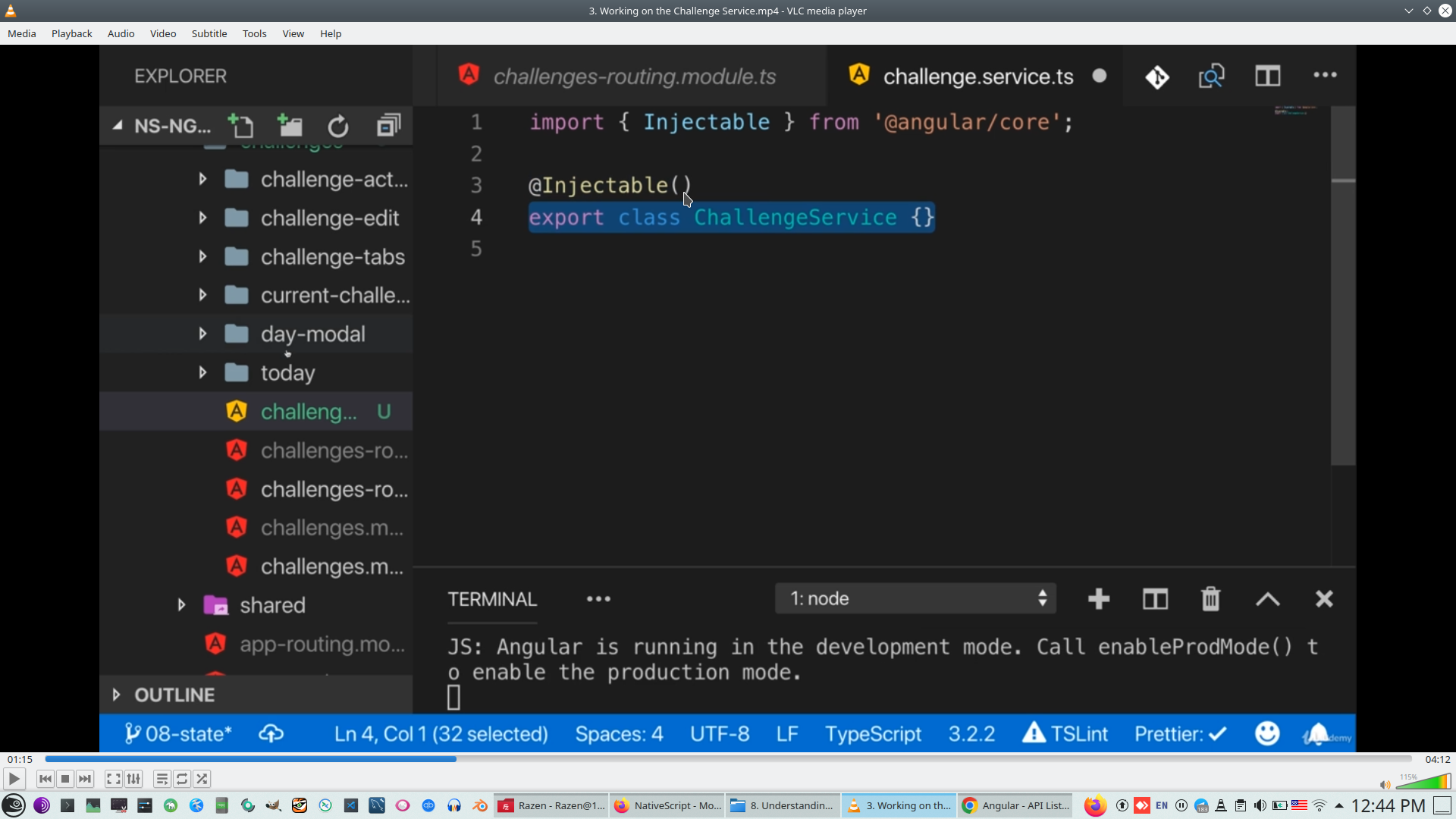Open the '1: node' terminal dropdown
The image size is (1456, 819).
click(915, 599)
